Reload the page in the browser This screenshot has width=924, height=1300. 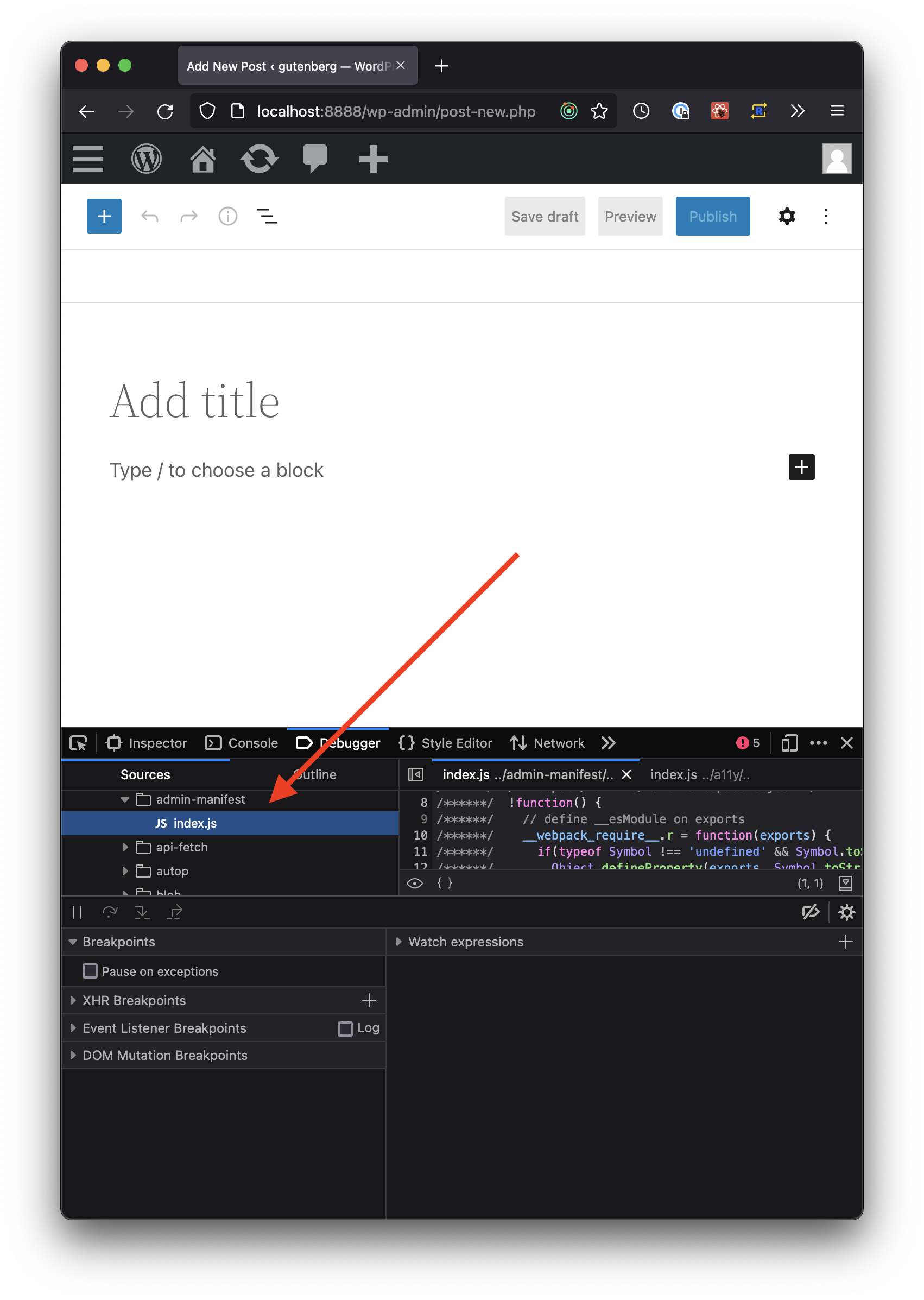coord(165,111)
